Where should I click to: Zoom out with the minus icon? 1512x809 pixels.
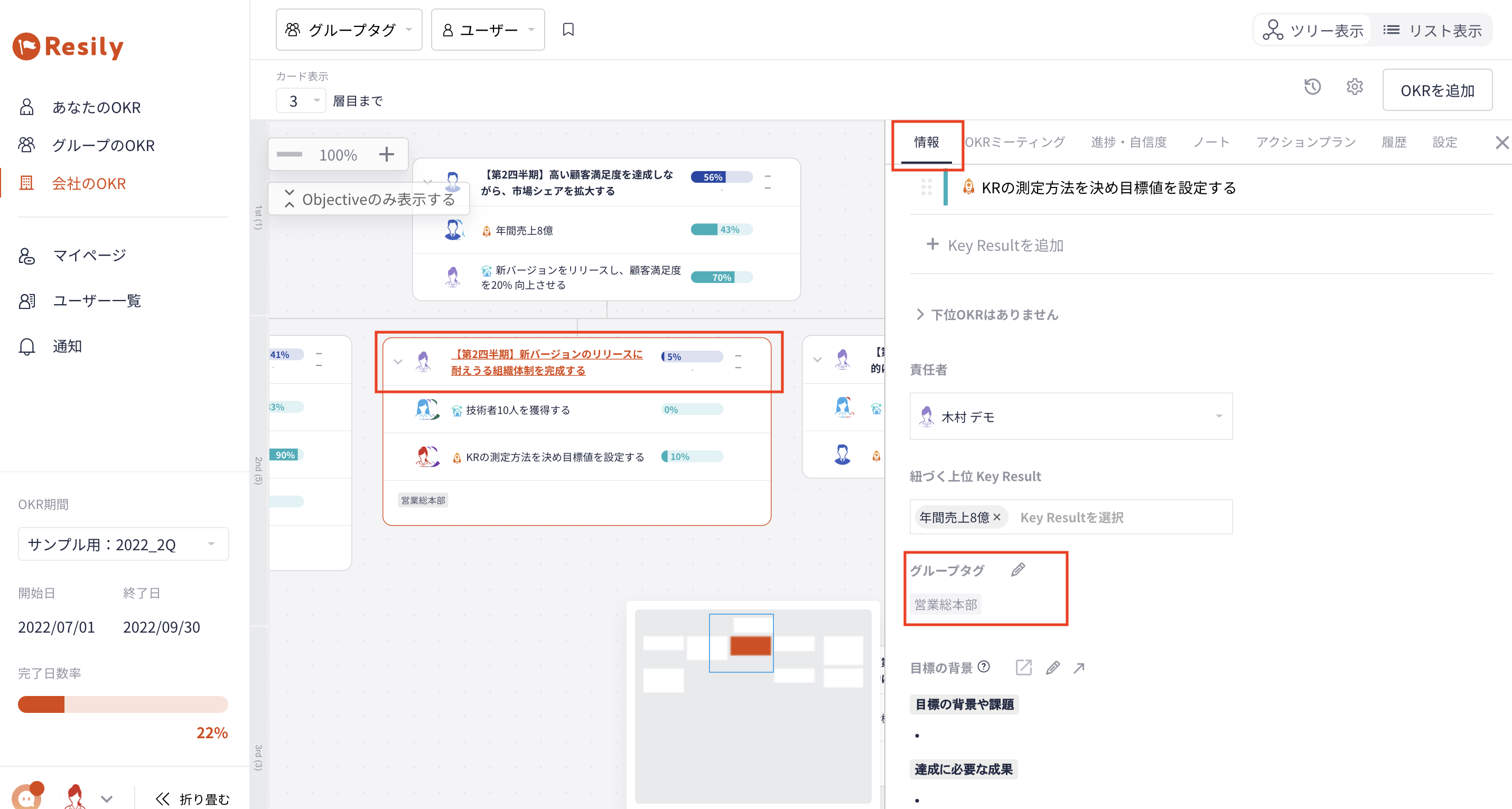coord(290,154)
